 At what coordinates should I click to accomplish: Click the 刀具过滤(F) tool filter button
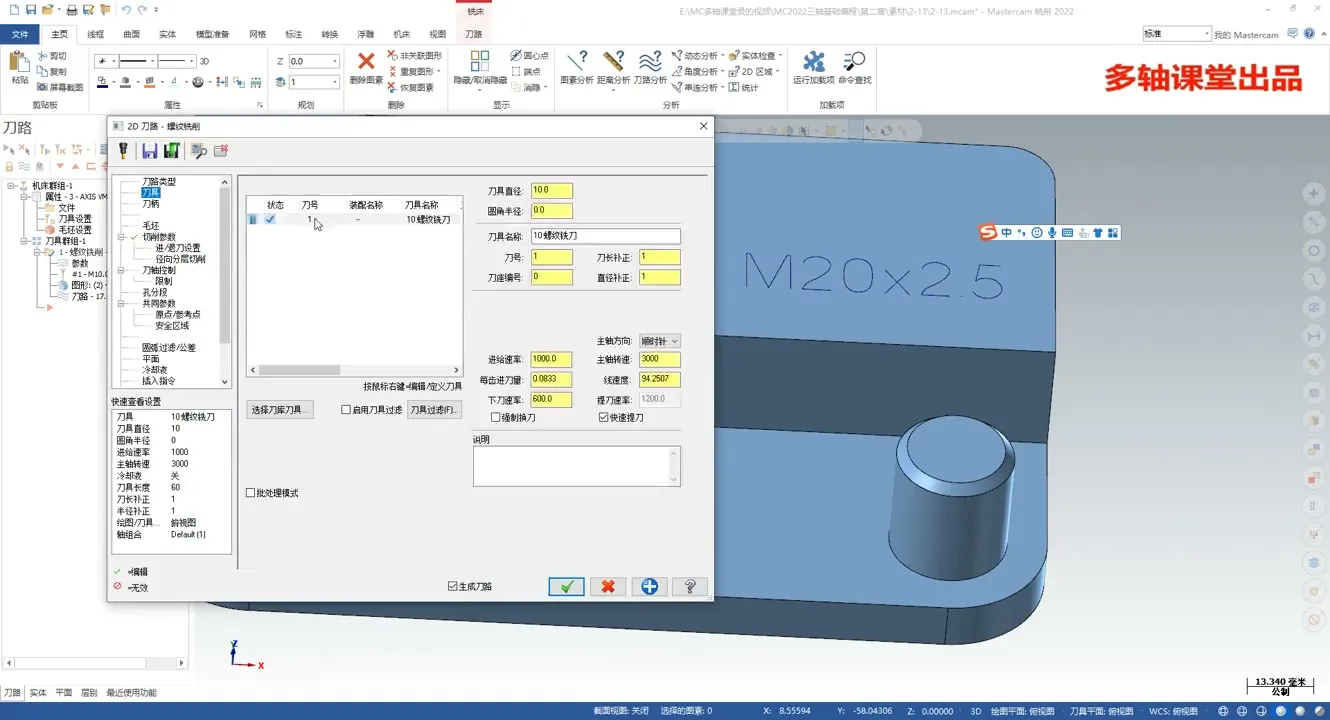point(434,410)
